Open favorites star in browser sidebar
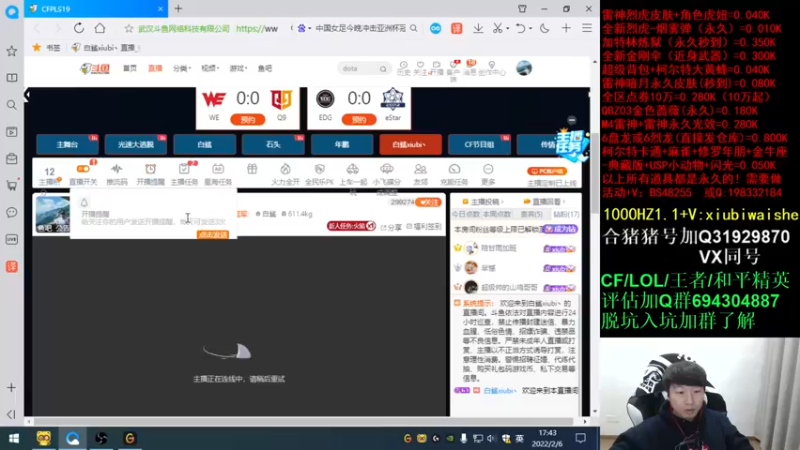800x450 pixels. tap(11, 51)
